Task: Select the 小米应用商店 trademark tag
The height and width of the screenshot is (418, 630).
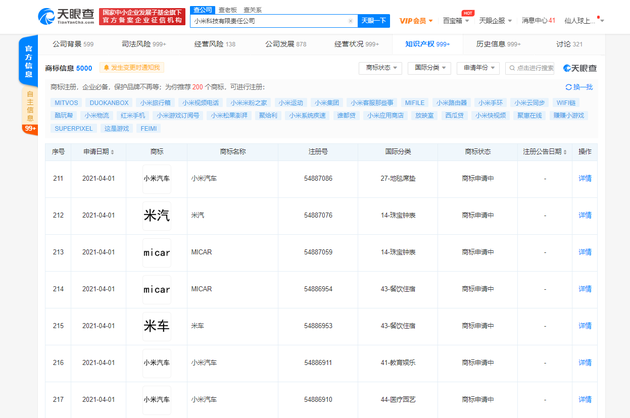Action: [385, 116]
